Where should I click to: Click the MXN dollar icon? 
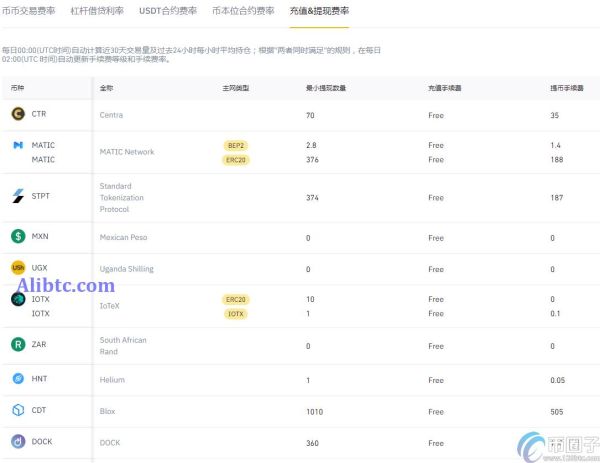pos(18,236)
